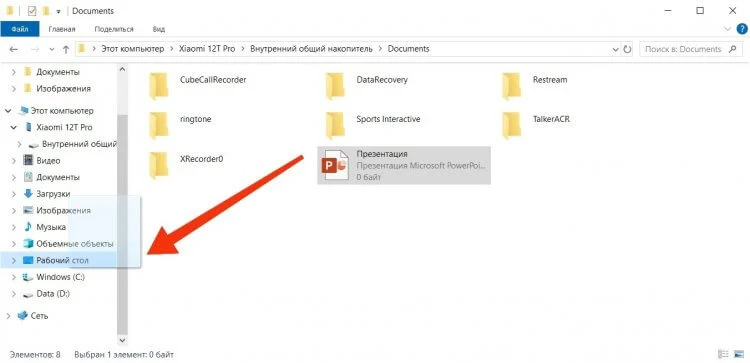Click Внутренний общий накопитель breadcrumb
750x363 pixels.
pyautogui.click(x=311, y=49)
